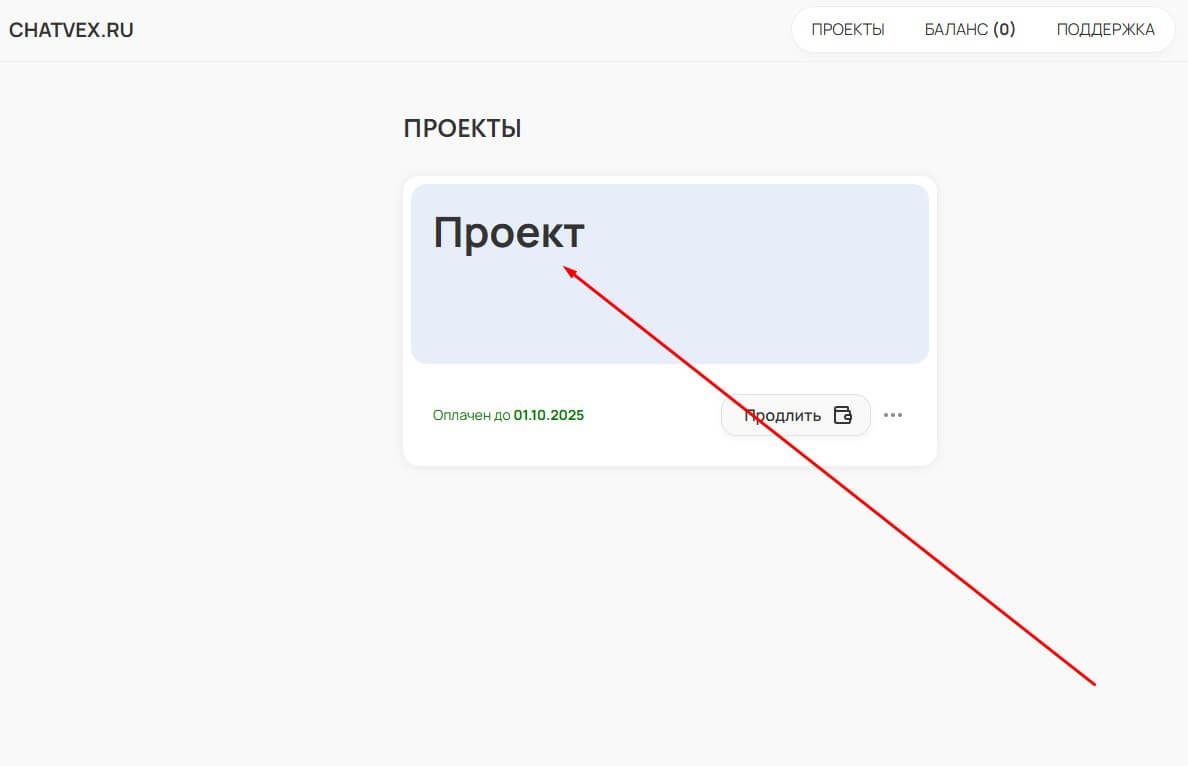Open the БАЛАНС (0) navigation item
The image size is (1188, 766).
click(x=969, y=30)
